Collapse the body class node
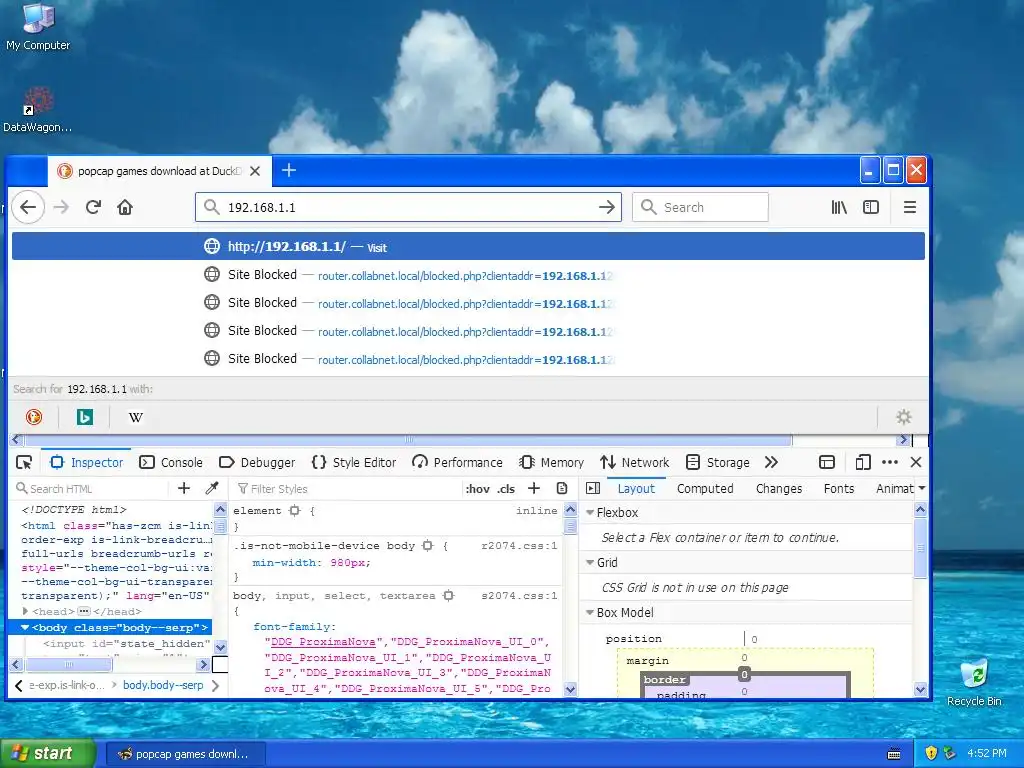1024x768 pixels. pos(25,628)
